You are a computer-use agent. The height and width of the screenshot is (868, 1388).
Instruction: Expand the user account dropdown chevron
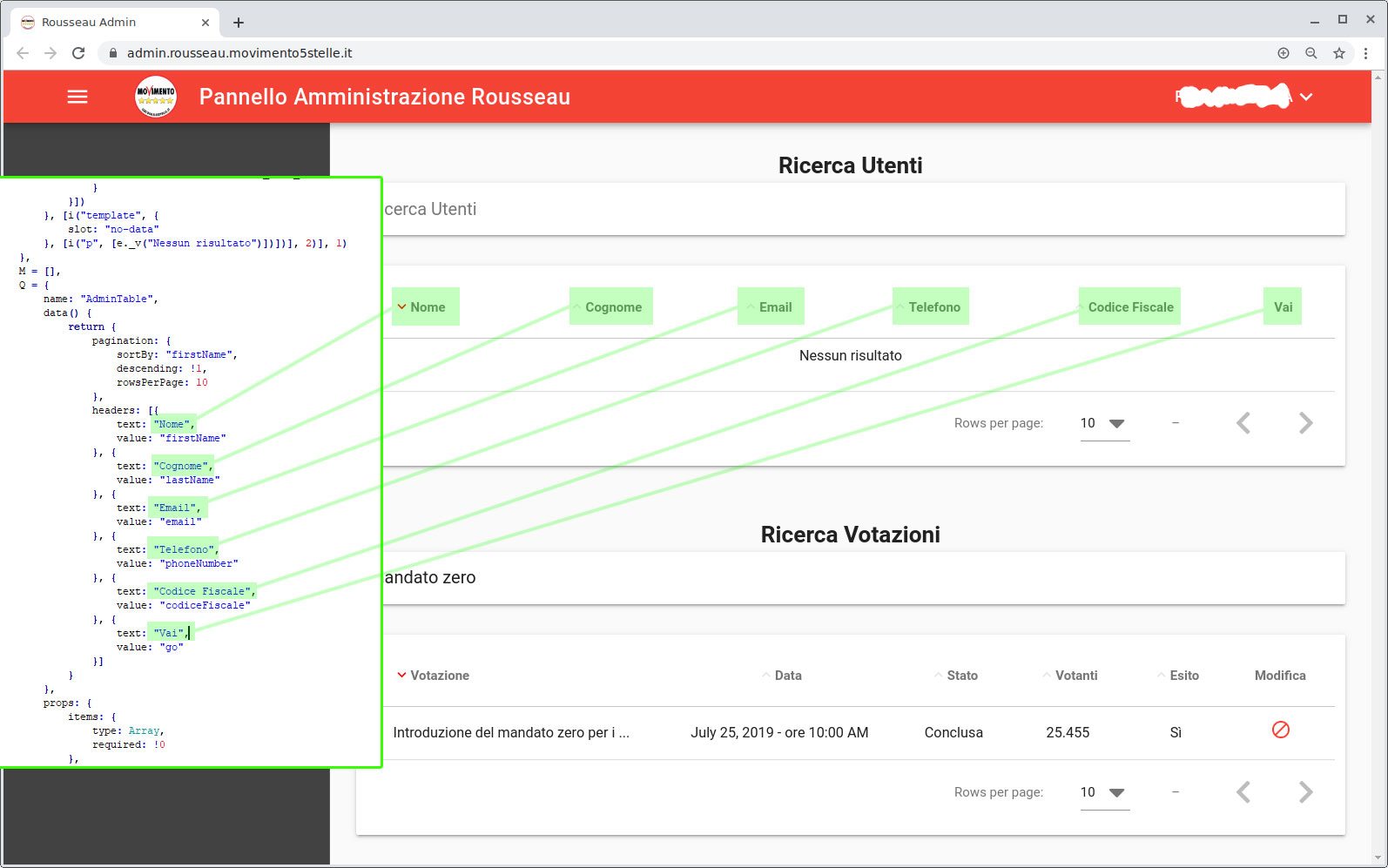click(x=1306, y=97)
